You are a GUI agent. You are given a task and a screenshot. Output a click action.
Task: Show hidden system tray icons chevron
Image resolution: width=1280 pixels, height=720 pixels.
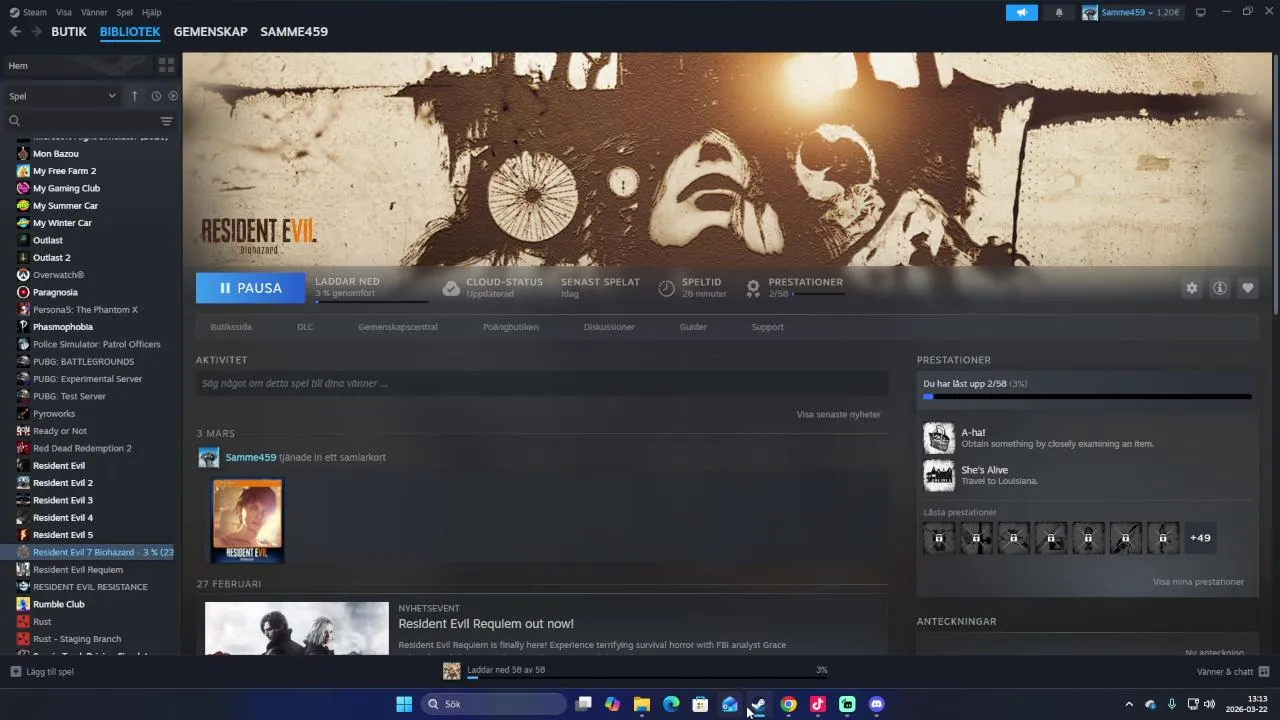click(1129, 704)
